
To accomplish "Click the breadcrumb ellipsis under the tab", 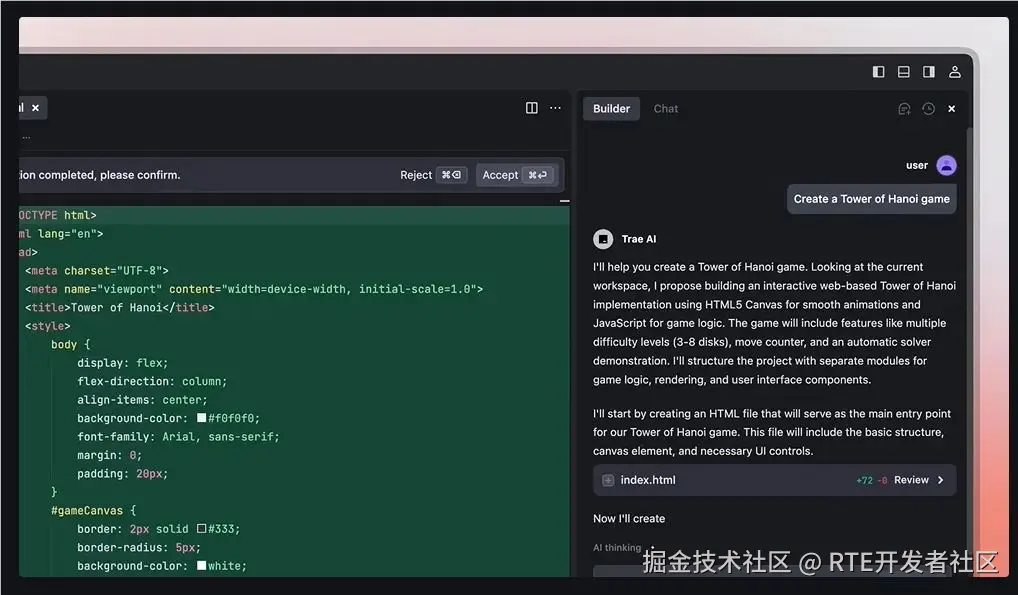I will 26,137.
